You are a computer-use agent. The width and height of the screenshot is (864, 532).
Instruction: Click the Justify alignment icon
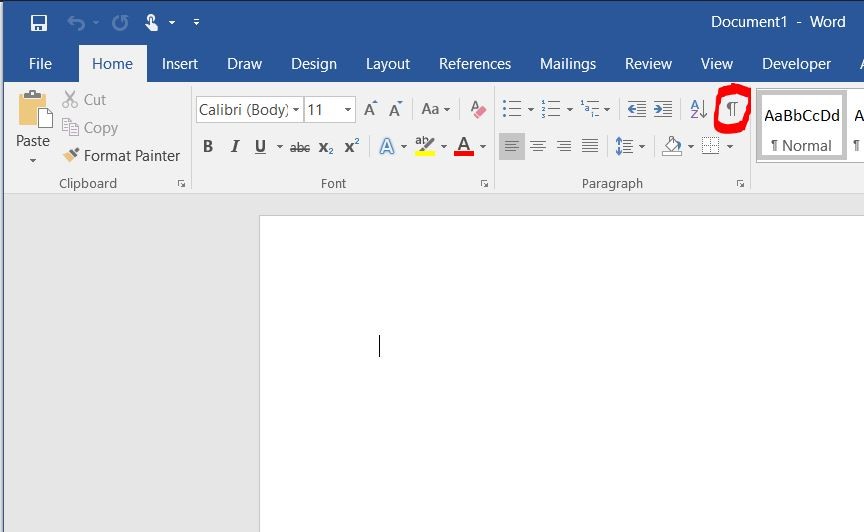tap(590, 147)
